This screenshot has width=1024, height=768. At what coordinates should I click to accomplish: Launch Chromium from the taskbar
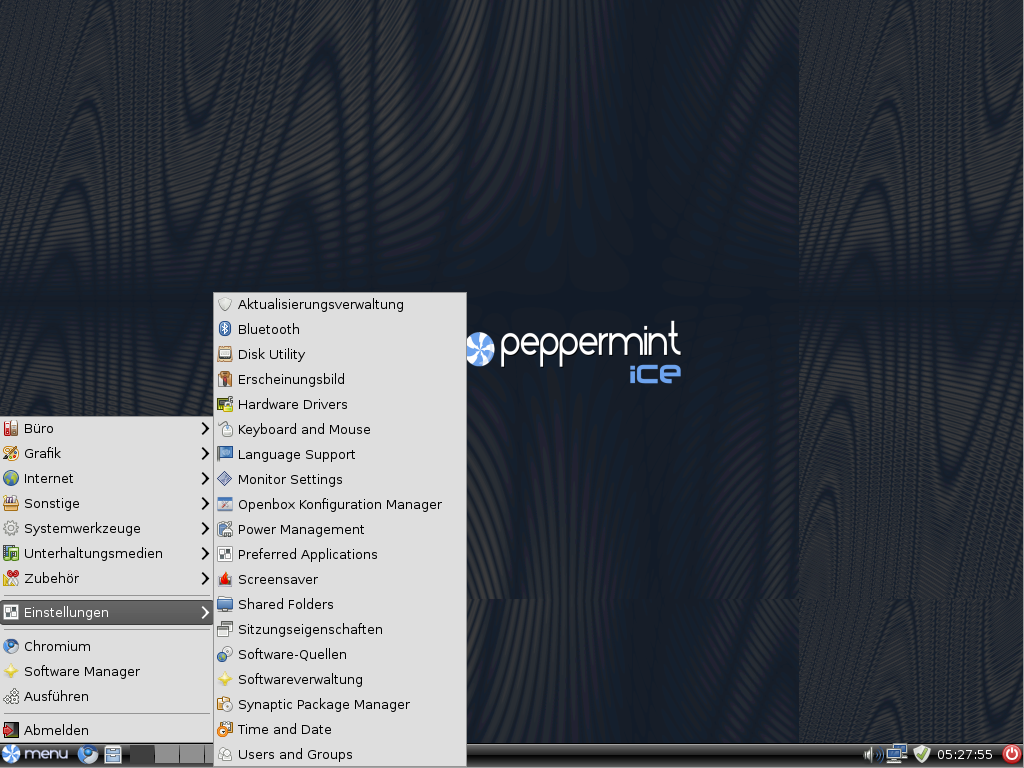coord(88,754)
